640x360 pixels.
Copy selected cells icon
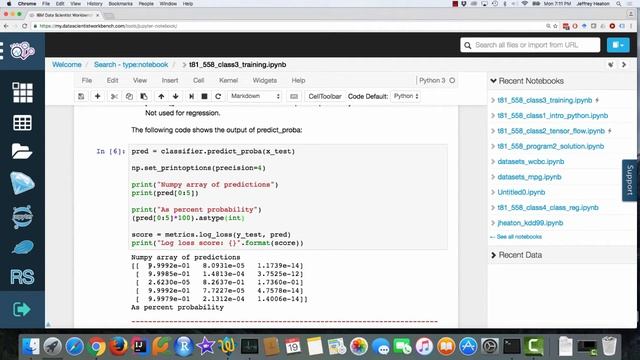[129, 96]
